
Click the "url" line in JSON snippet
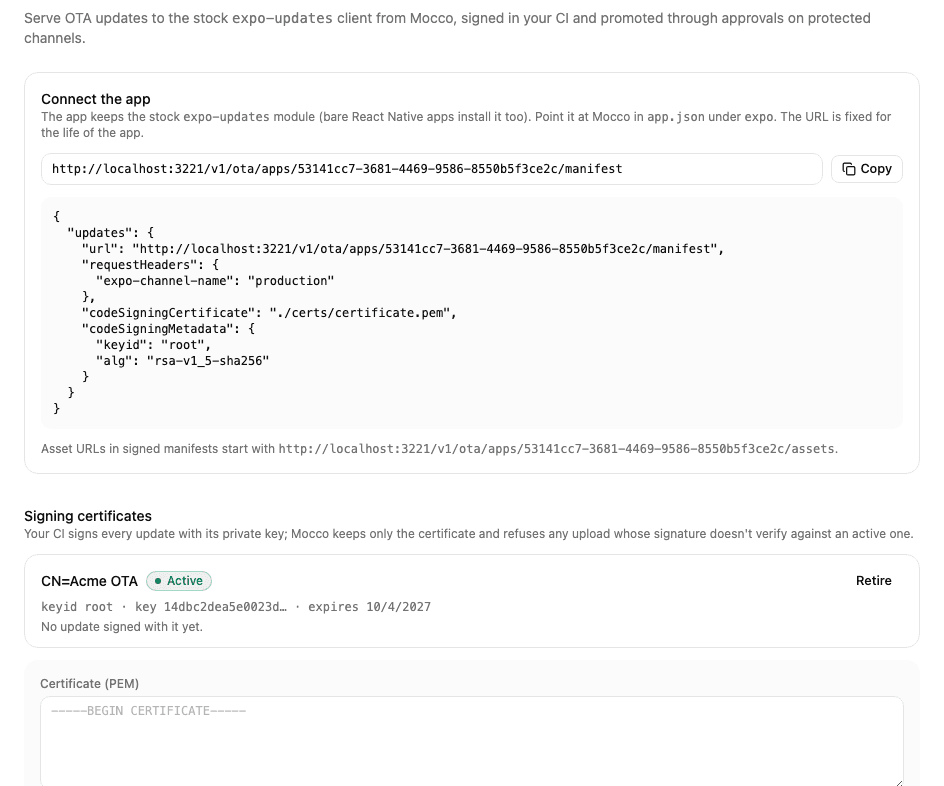point(403,249)
